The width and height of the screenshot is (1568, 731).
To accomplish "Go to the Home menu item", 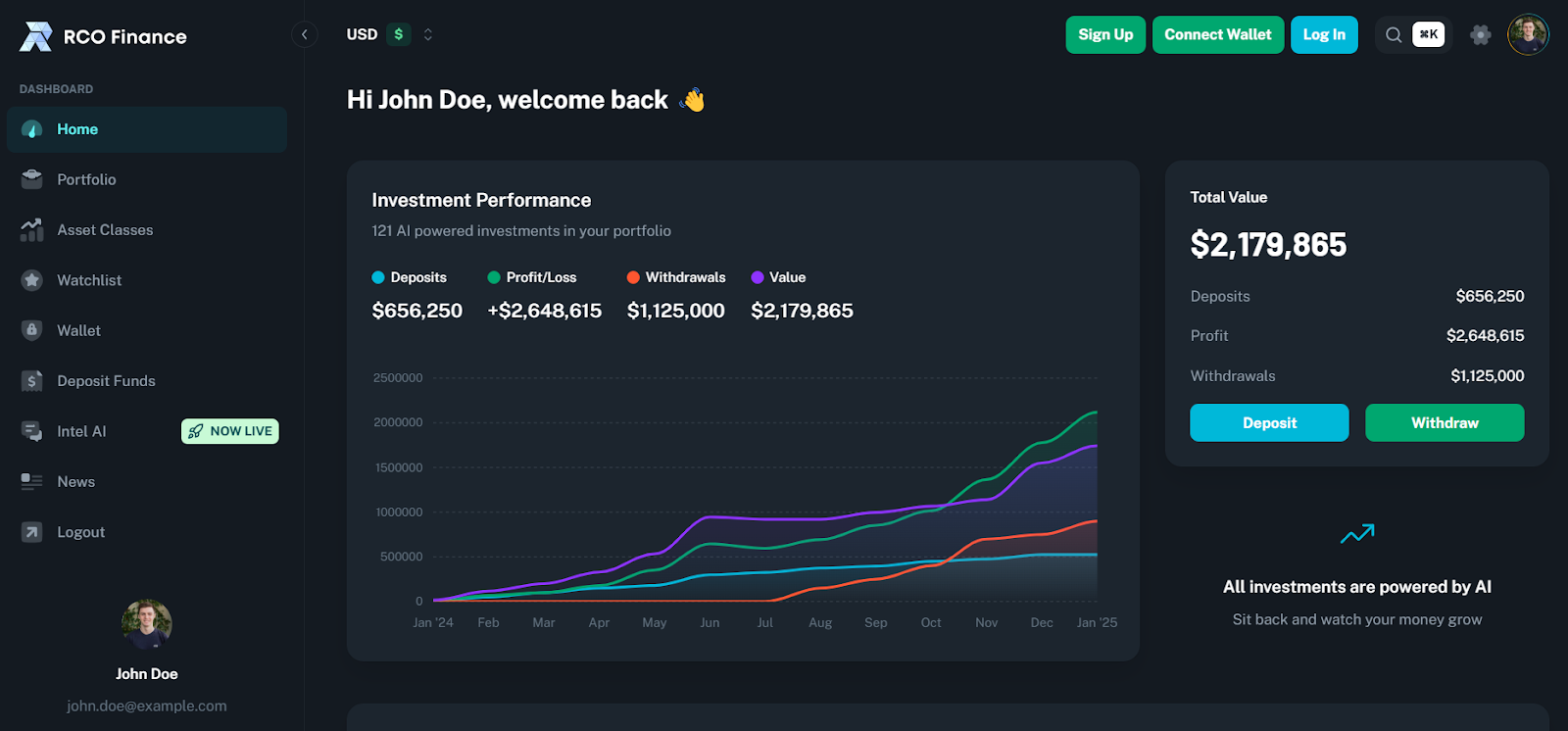I will point(77,129).
